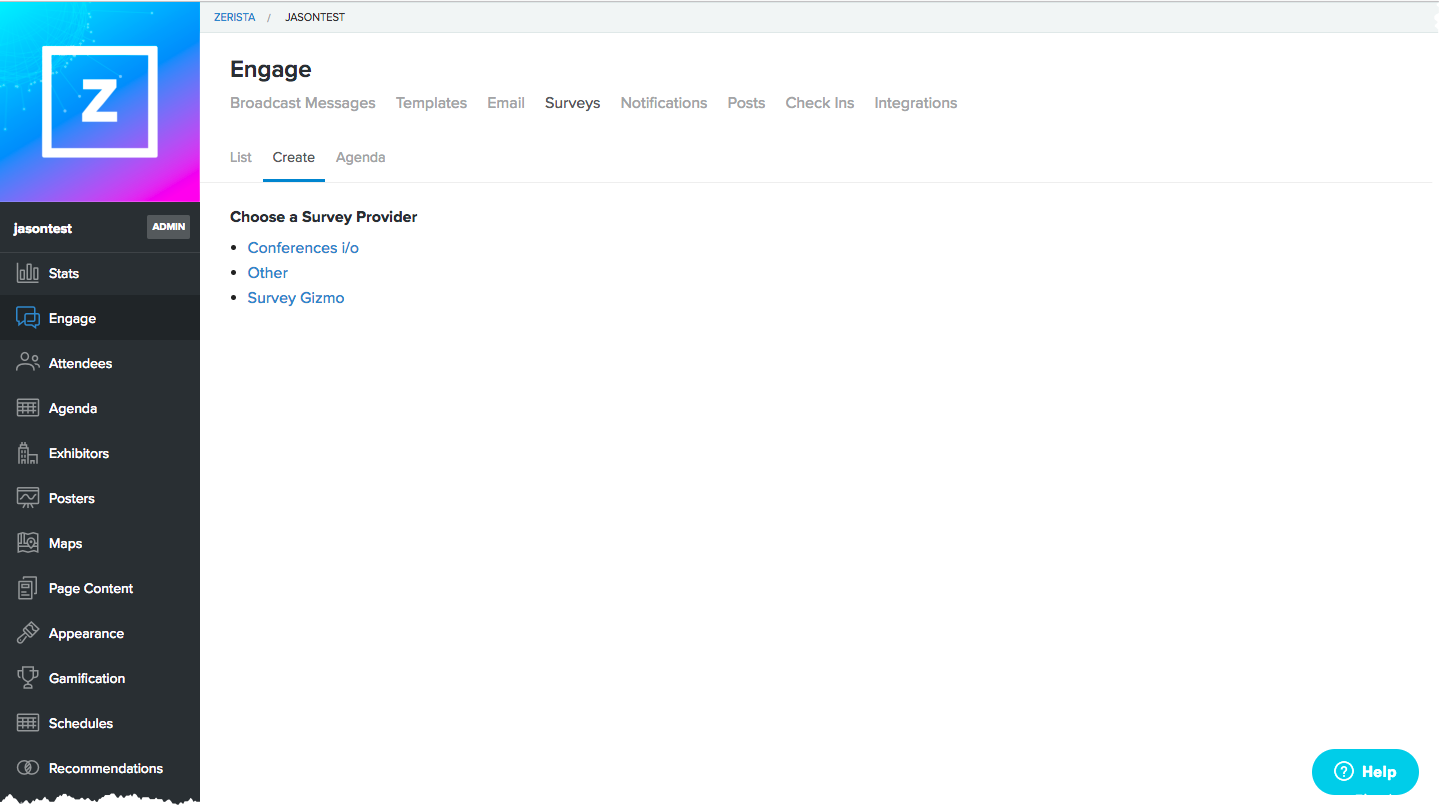Click the Page Content document icon
The image size is (1440, 805).
pos(28,588)
